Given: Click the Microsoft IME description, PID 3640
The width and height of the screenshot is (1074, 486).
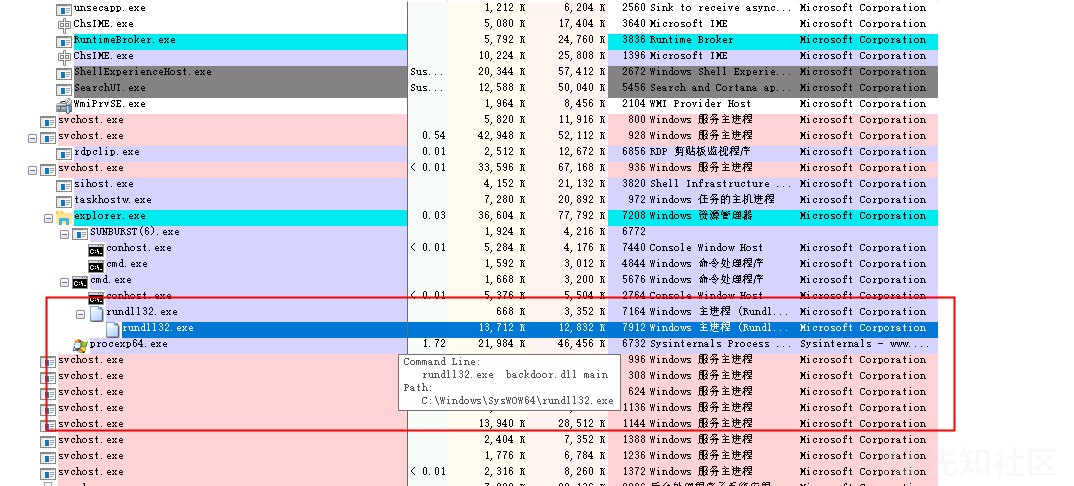Looking at the screenshot, I should [x=688, y=23].
